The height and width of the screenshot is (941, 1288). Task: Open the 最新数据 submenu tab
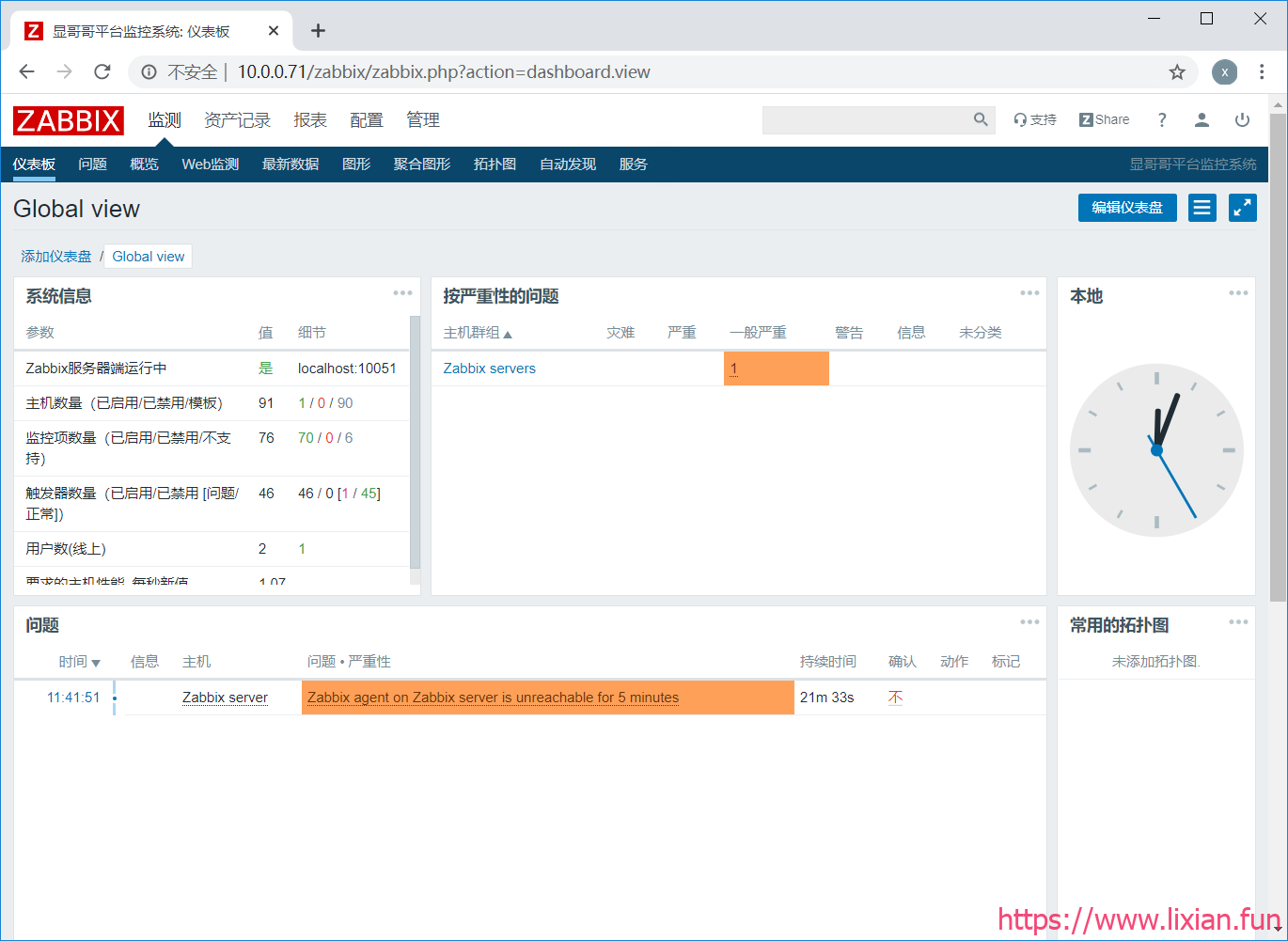click(x=291, y=165)
